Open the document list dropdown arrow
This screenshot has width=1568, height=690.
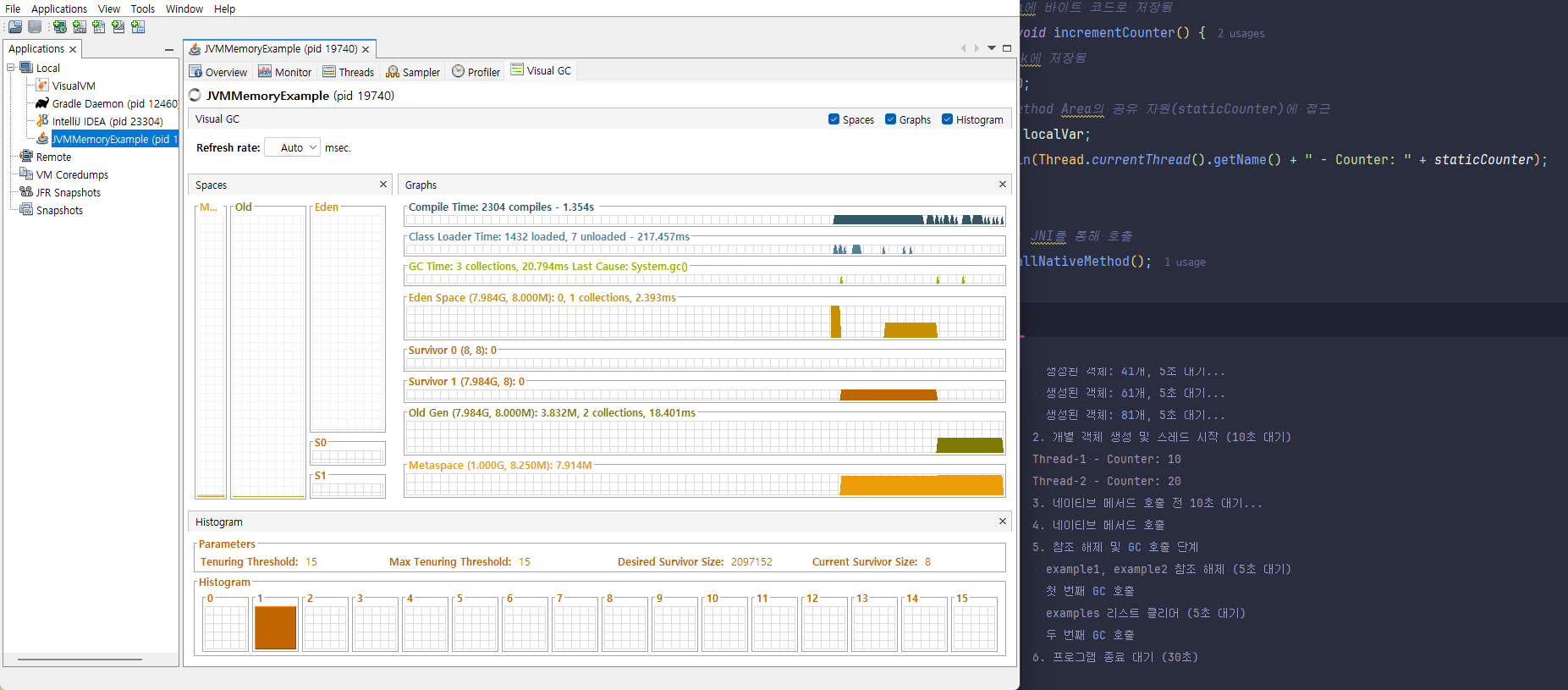coord(992,48)
